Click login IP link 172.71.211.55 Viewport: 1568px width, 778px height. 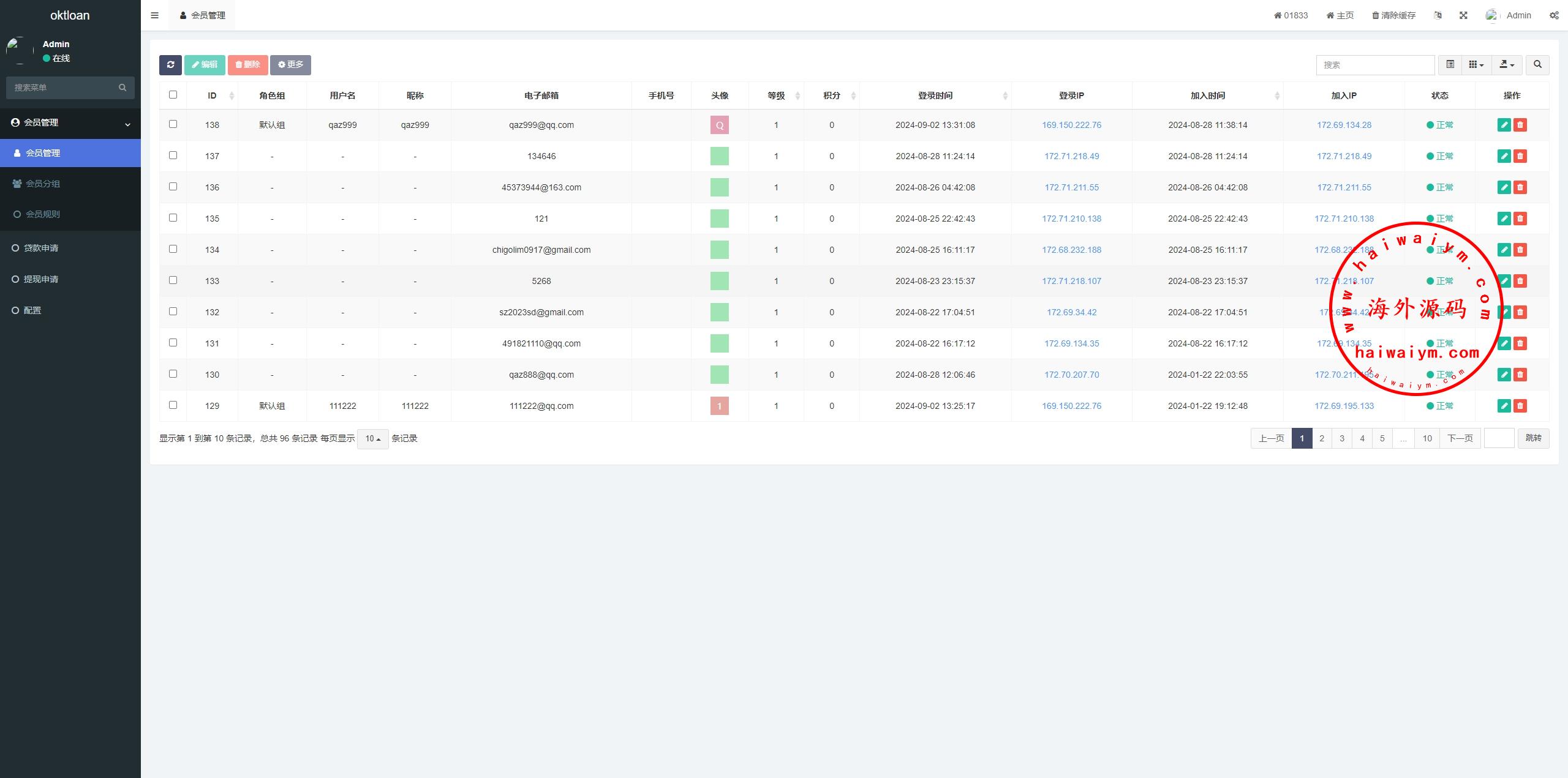pyautogui.click(x=1071, y=187)
